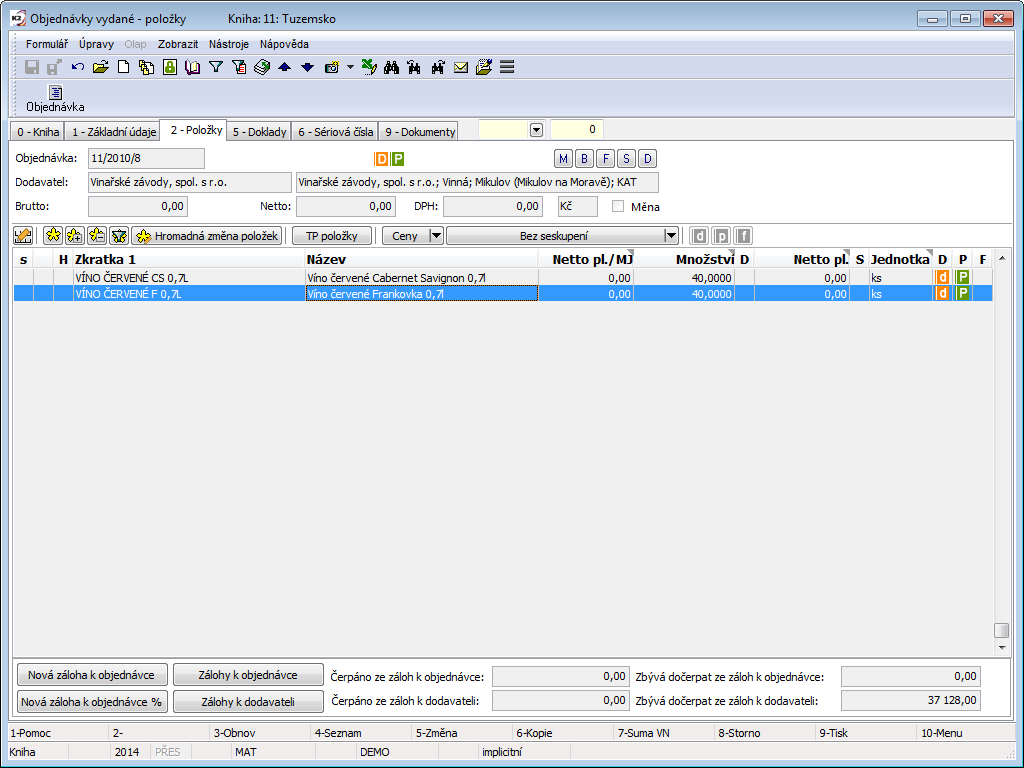Open dropdown arrow next to camera icon
1024x768 pixels.
(350, 67)
